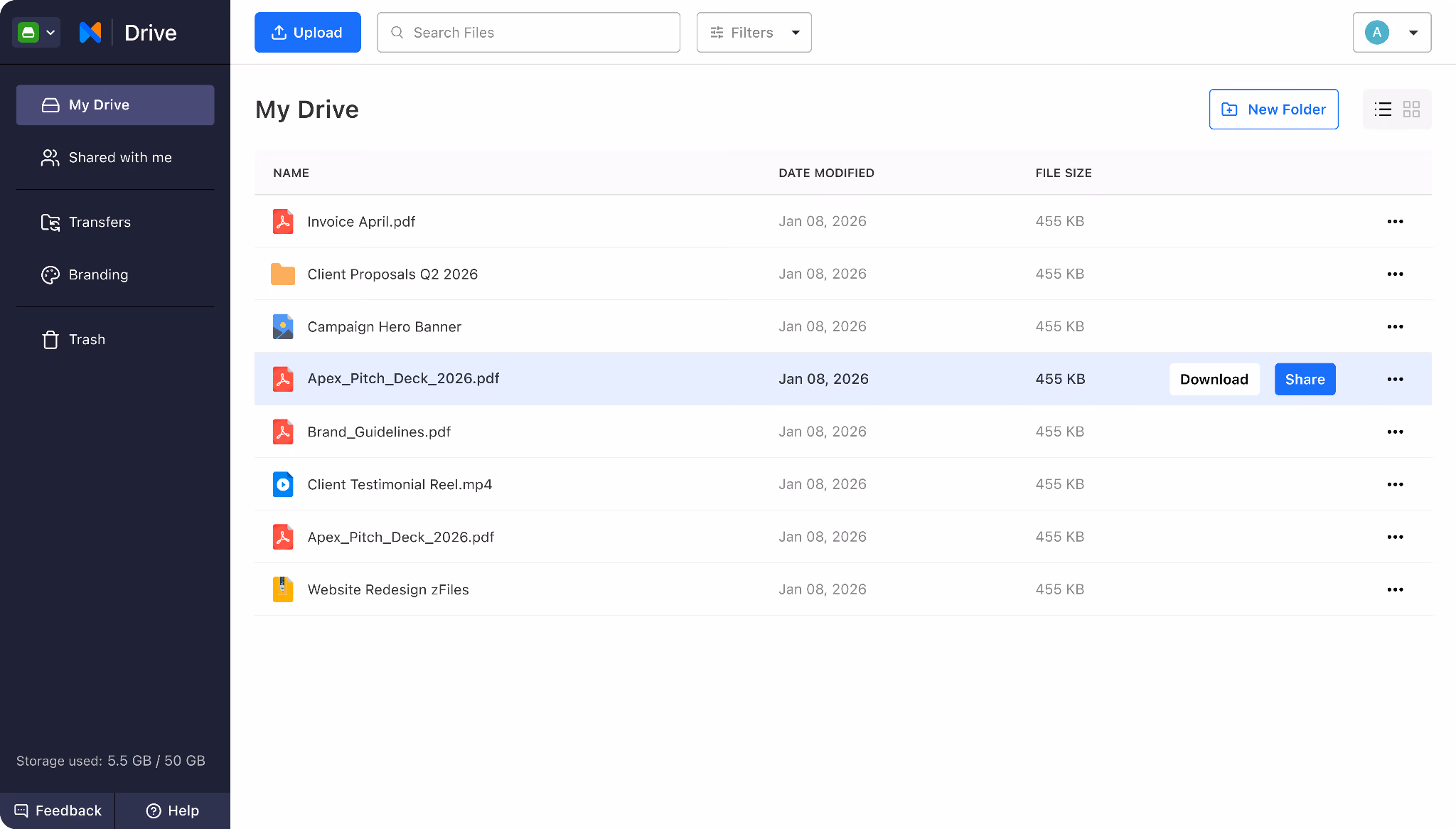Switch to grid view
Viewport: 1456px width, 829px height.
(x=1411, y=109)
